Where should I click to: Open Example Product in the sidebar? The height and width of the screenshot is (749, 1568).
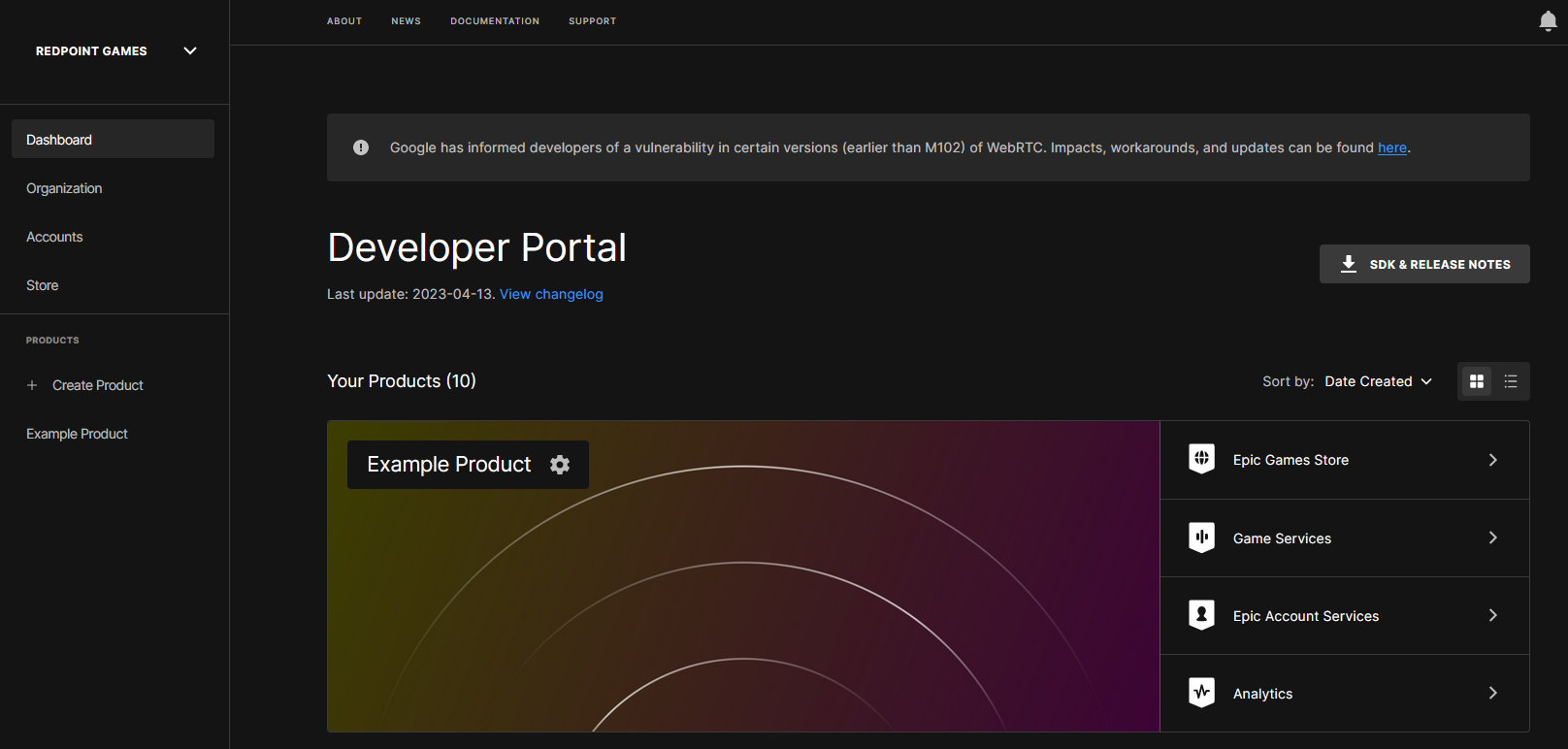(77, 434)
